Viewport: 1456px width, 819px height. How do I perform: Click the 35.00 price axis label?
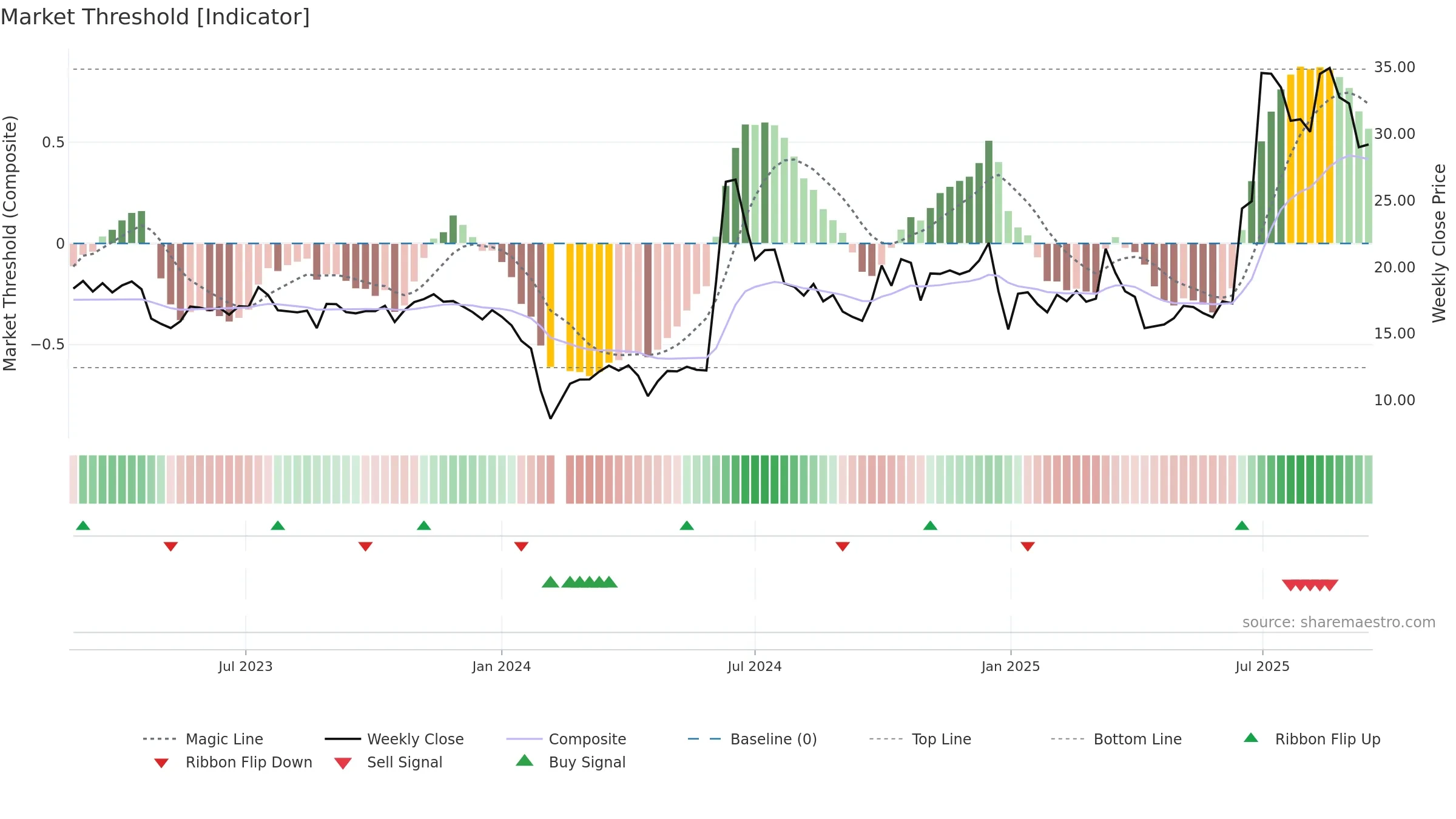[1395, 67]
